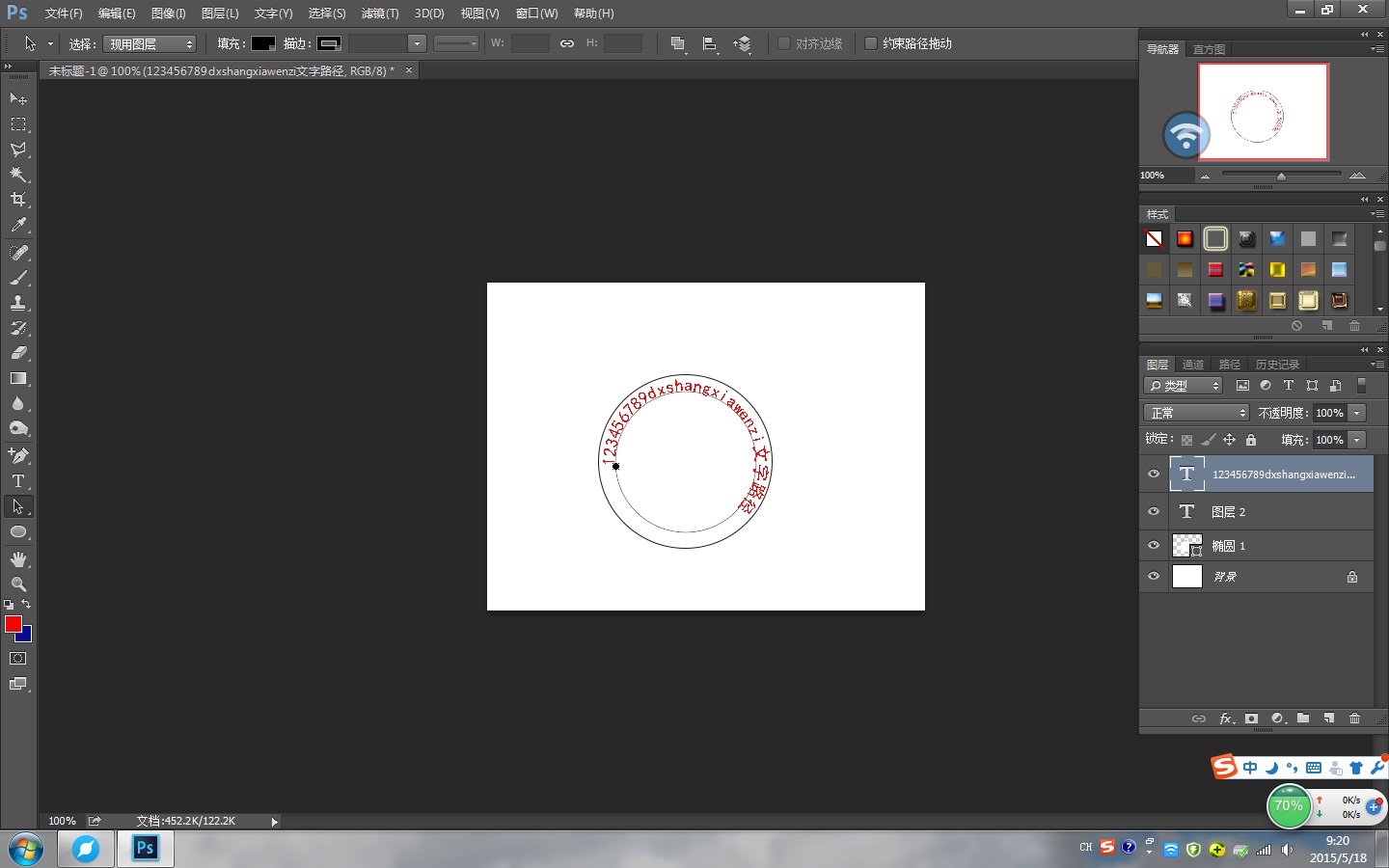Hide the 背景 layer

[1154, 576]
